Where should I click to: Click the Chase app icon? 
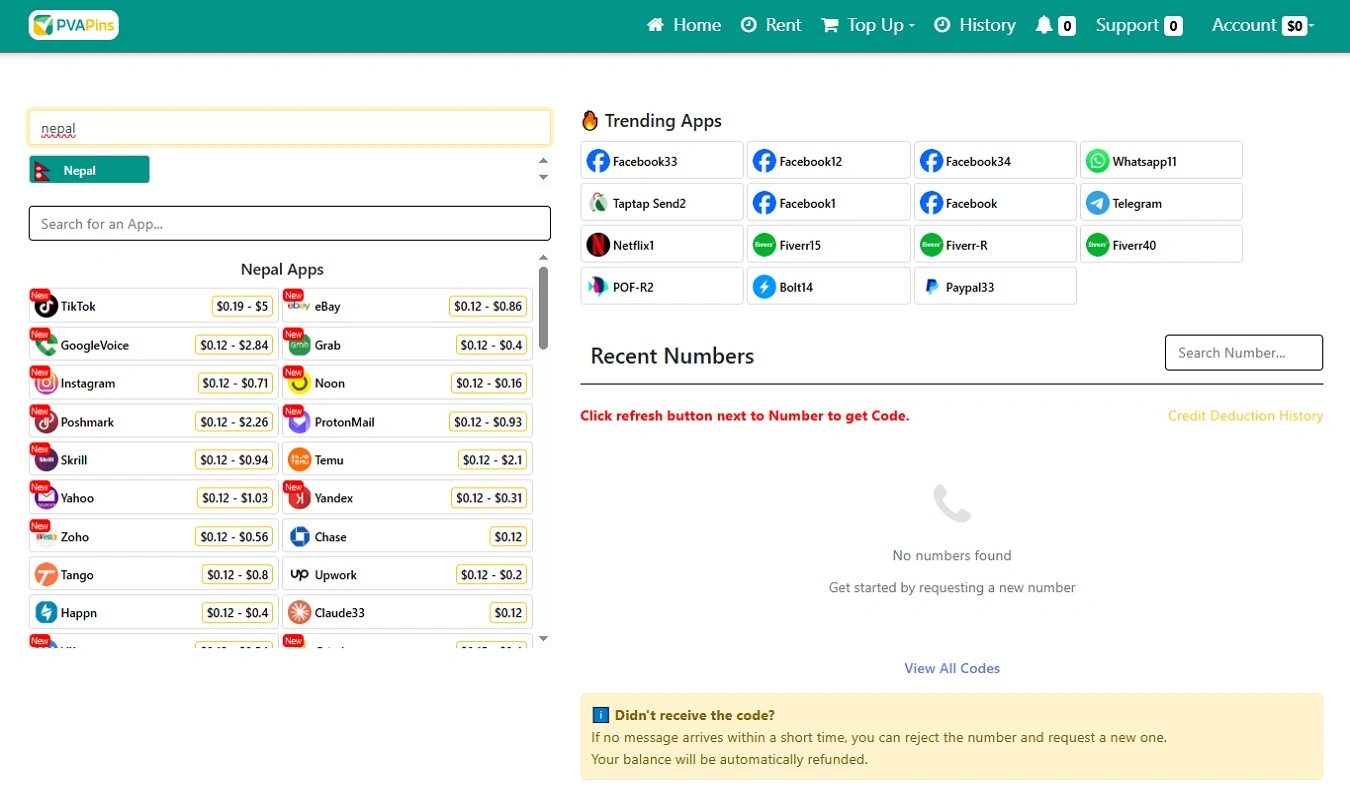tap(299, 537)
